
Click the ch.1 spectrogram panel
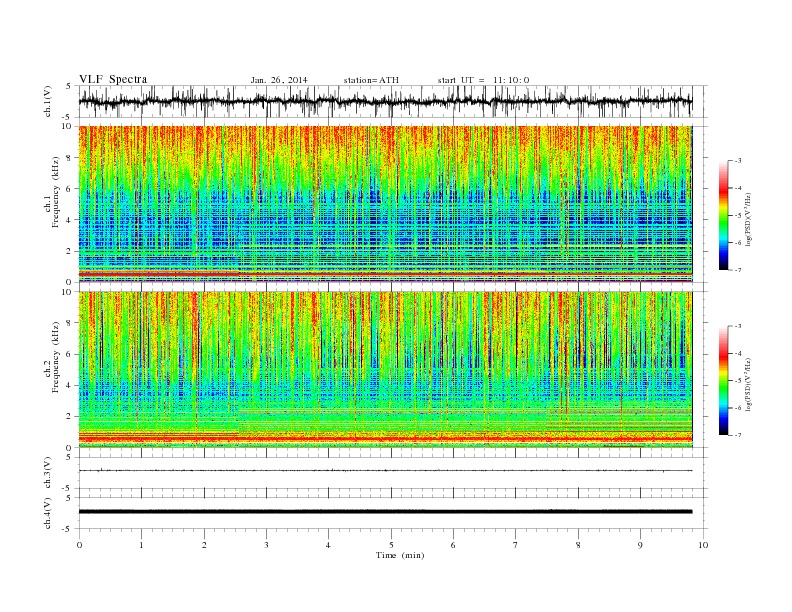pos(385,204)
